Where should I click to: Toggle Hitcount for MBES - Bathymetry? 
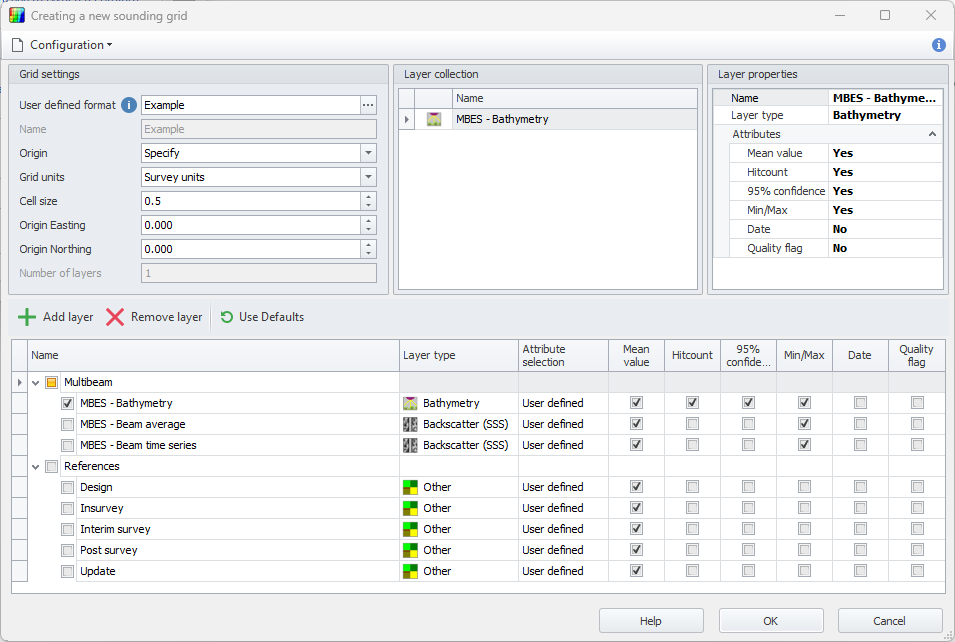click(x=692, y=403)
